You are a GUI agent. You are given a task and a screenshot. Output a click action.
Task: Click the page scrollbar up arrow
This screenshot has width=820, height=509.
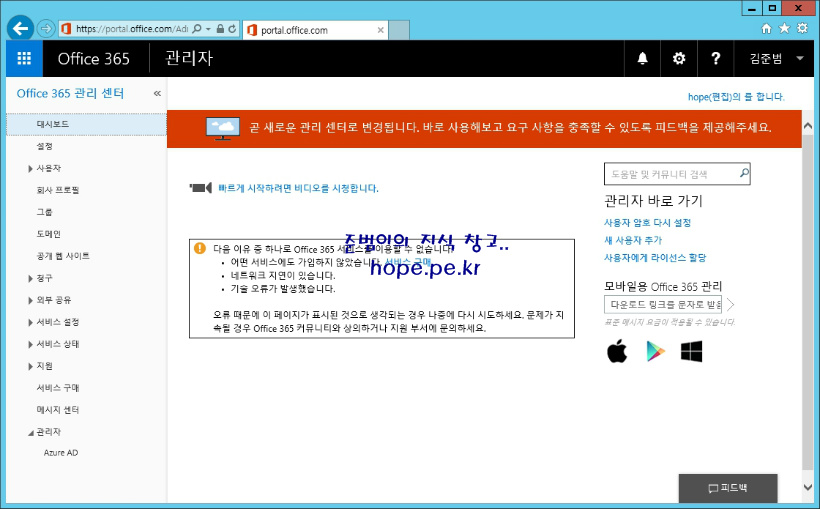pos(807,126)
